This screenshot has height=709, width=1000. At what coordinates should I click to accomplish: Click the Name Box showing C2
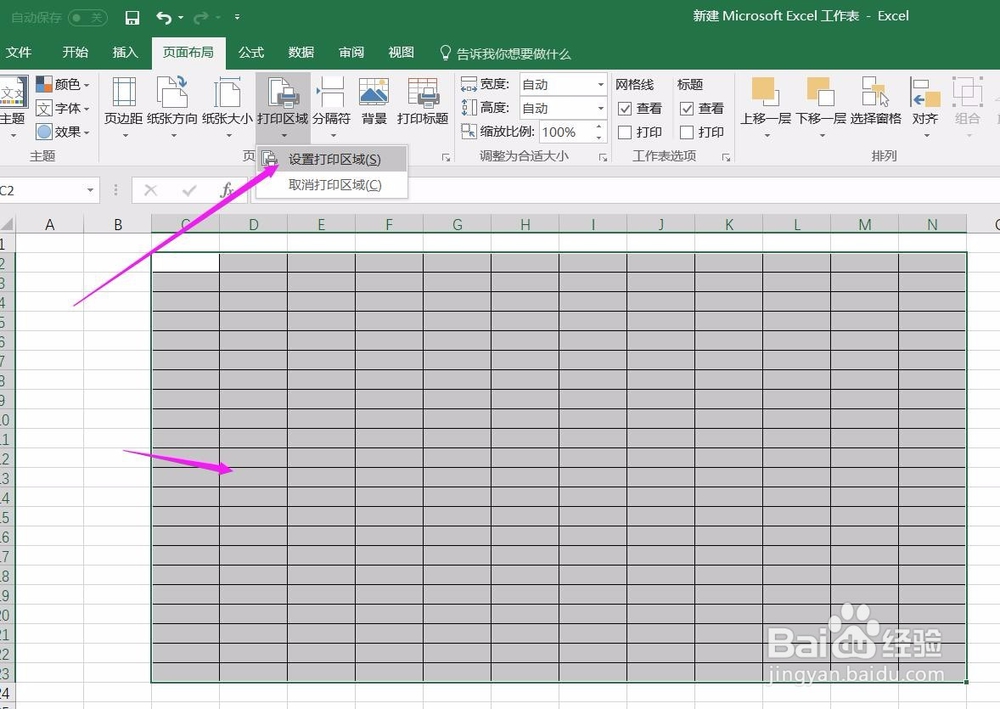pyautogui.click(x=42, y=190)
